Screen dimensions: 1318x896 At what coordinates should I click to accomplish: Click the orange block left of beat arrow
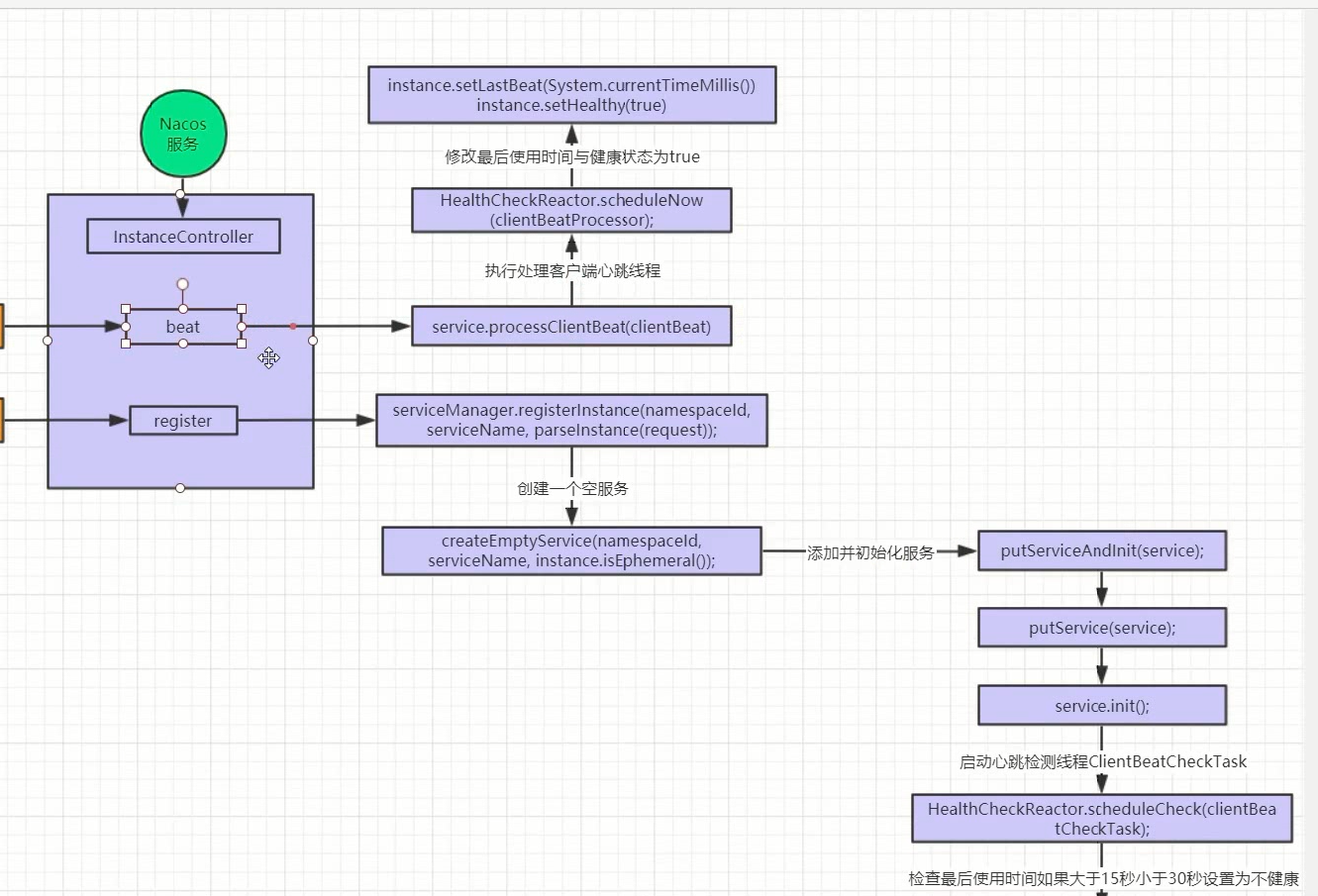(2, 327)
